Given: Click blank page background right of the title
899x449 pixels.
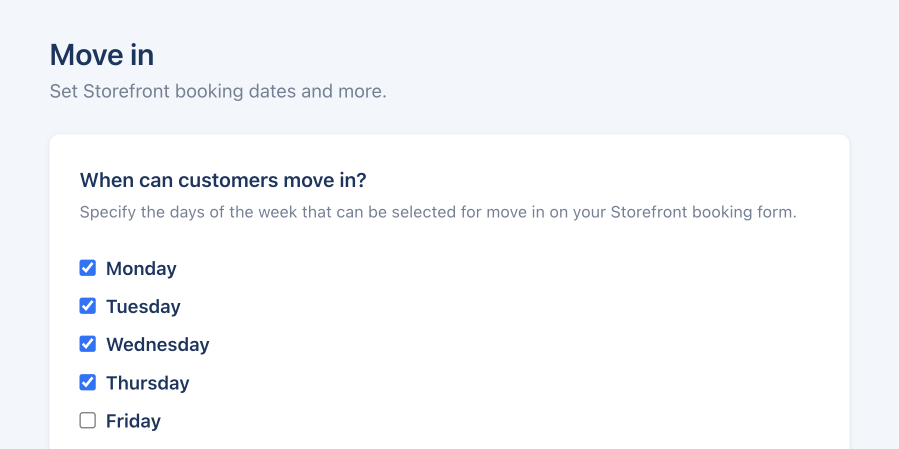Looking at the screenshot, I should [x=516, y=55].
